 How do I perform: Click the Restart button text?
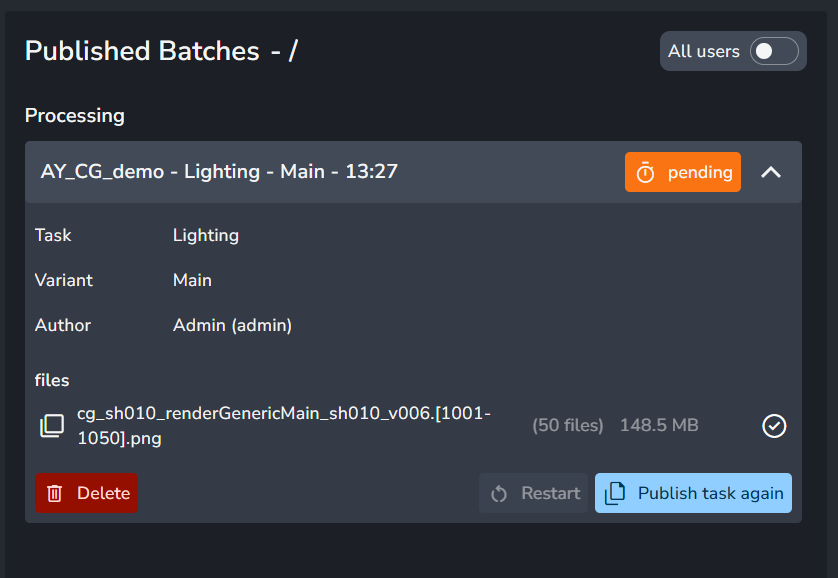tap(550, 493)
